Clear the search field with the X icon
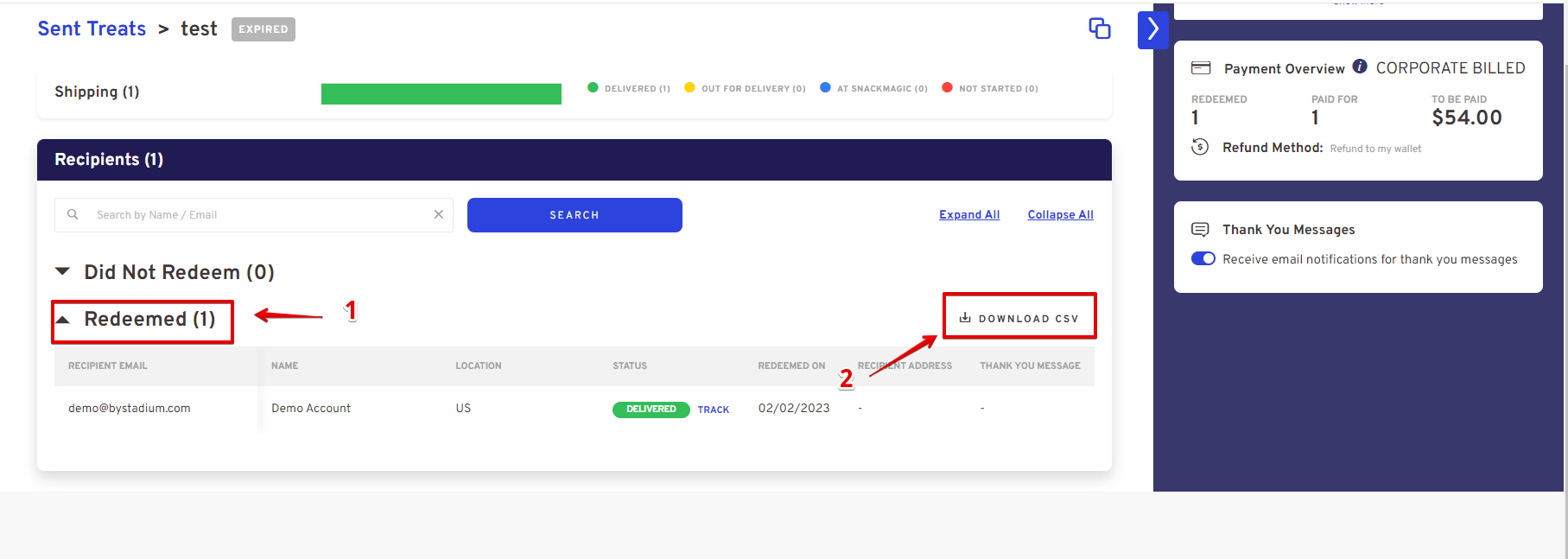Screen dimensions: 1568x559 click(438, 214)
